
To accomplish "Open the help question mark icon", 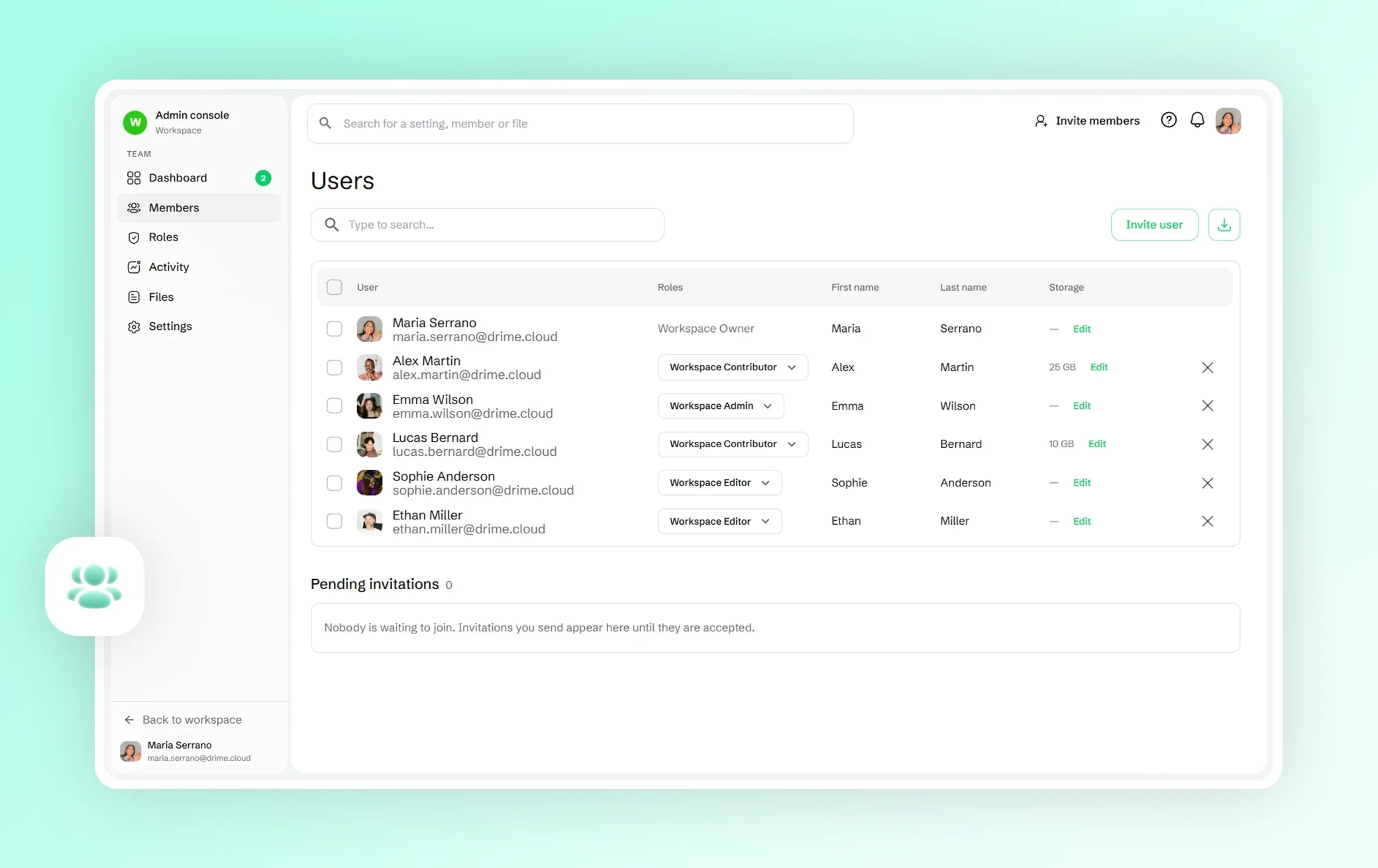I will tap(1169, 120).
